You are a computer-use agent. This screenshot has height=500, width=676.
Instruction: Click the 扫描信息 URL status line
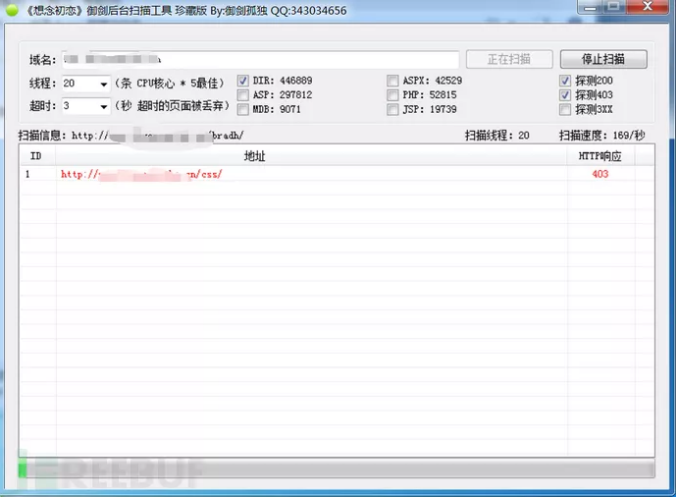[x=131, y=135]
